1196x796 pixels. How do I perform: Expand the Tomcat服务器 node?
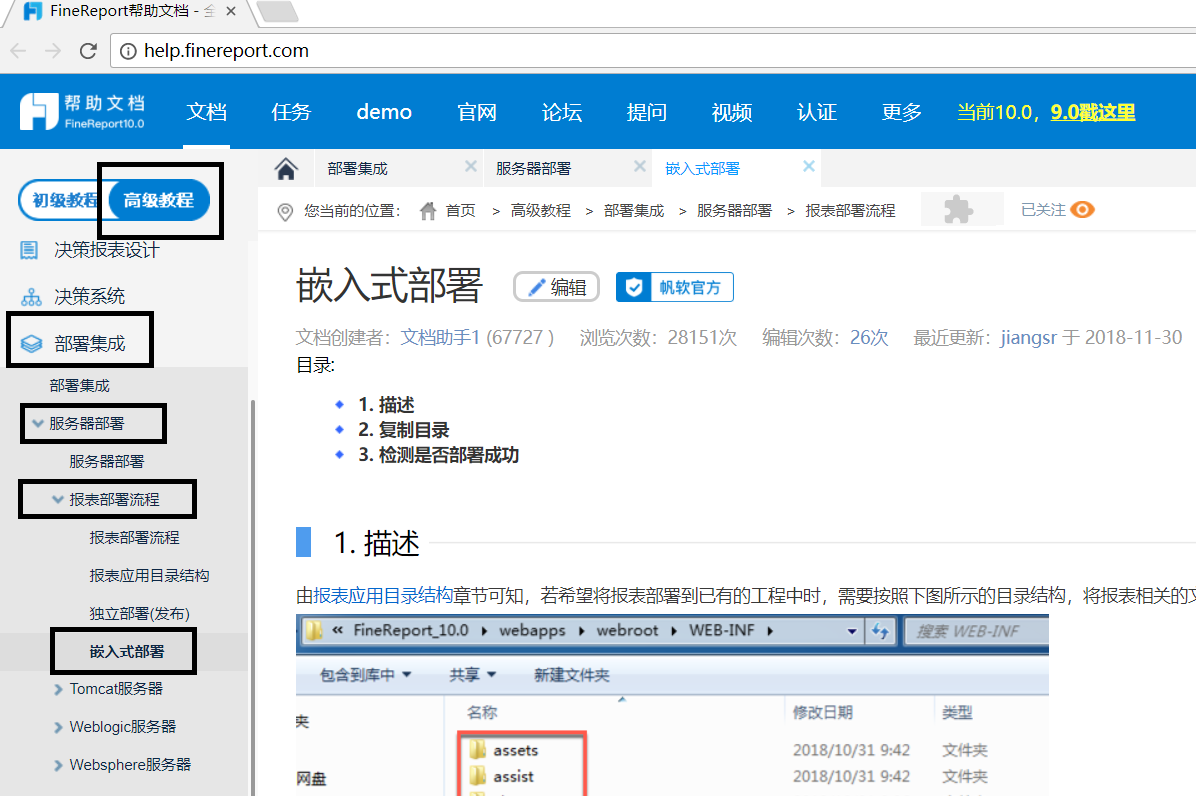tap(58, 689)
